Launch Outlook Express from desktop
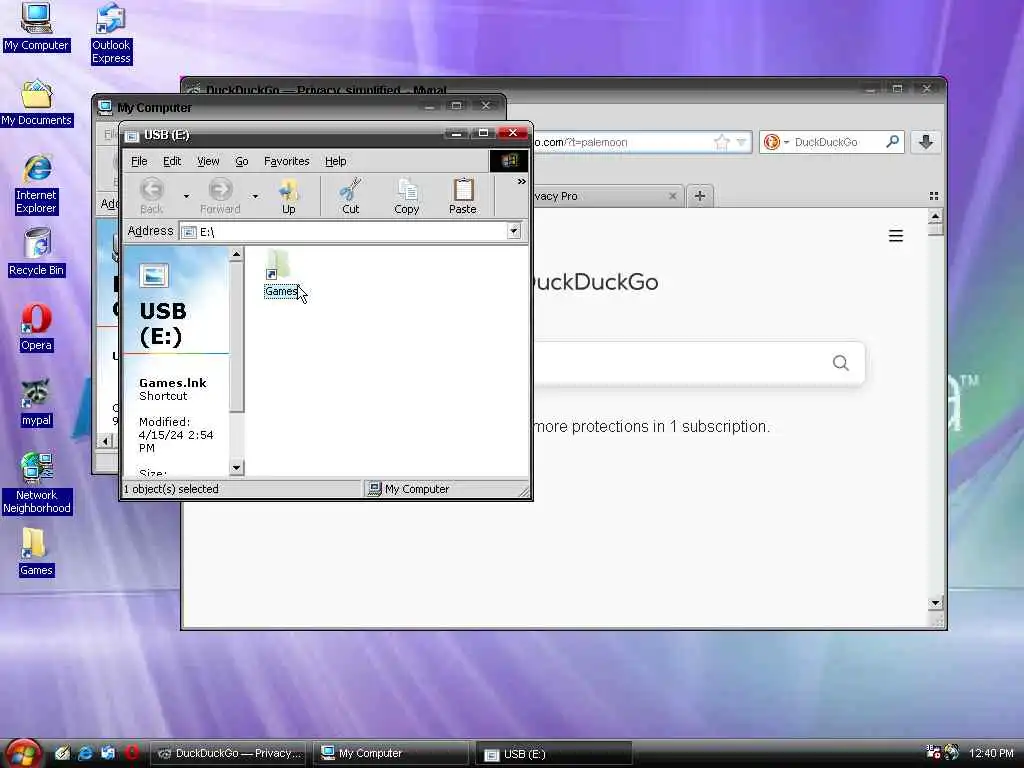The height and width of the screenshot is (768, 1024). 111,33
